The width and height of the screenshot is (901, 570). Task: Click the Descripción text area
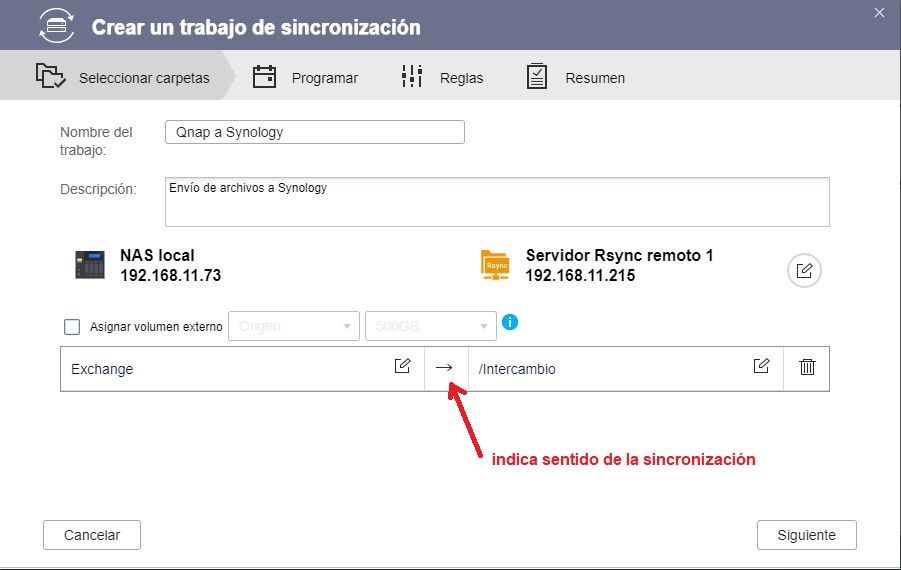click(x=496, y=202)
